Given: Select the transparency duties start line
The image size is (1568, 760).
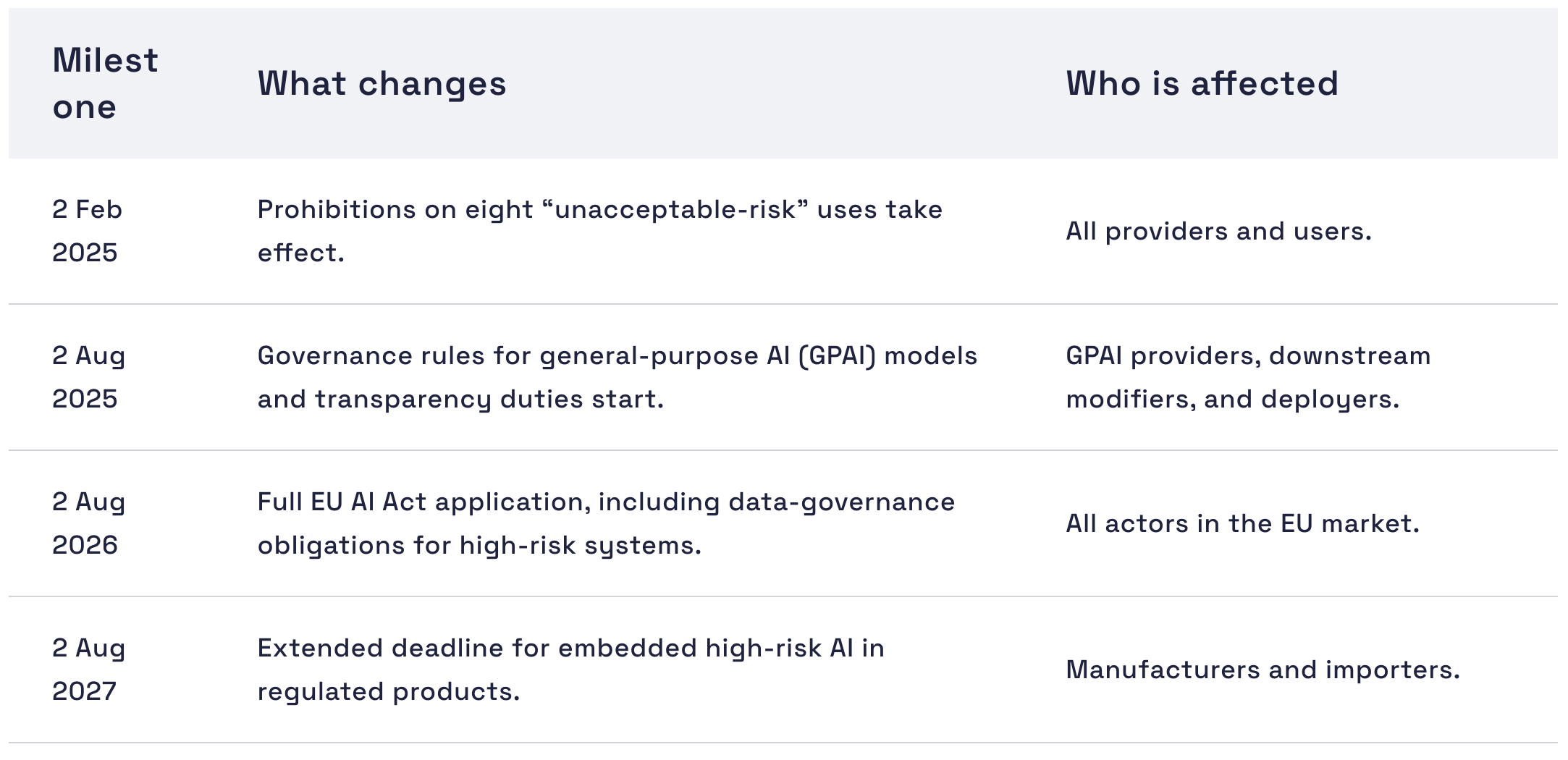Looking at the screenshot, I should pos(460,400).
